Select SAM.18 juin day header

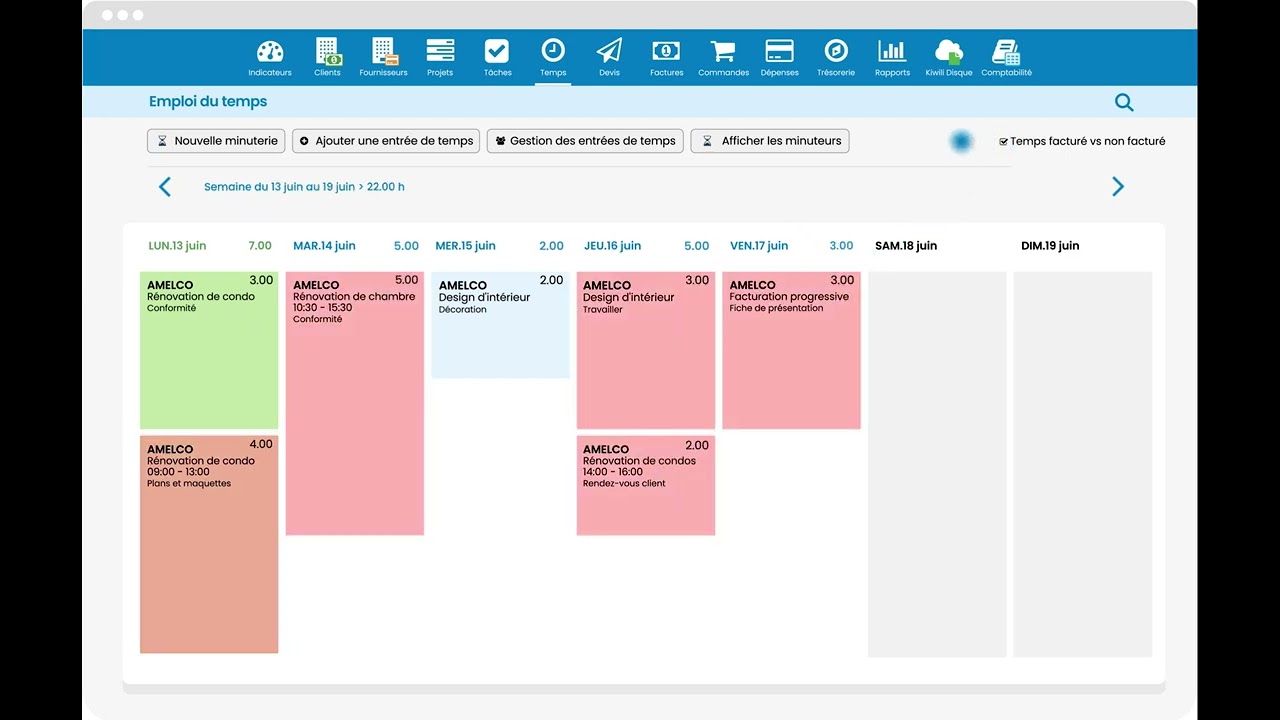pos(906,246)
